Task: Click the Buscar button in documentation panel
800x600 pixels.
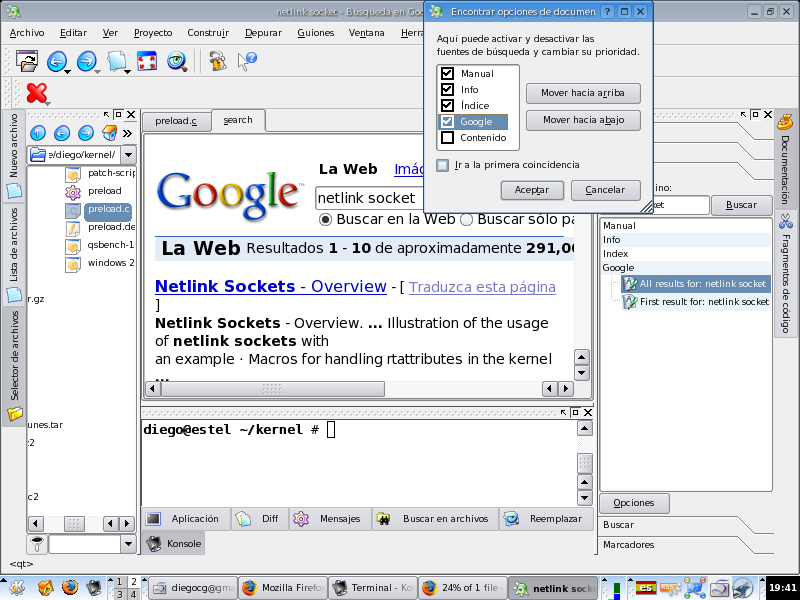Action: point(741,205)
